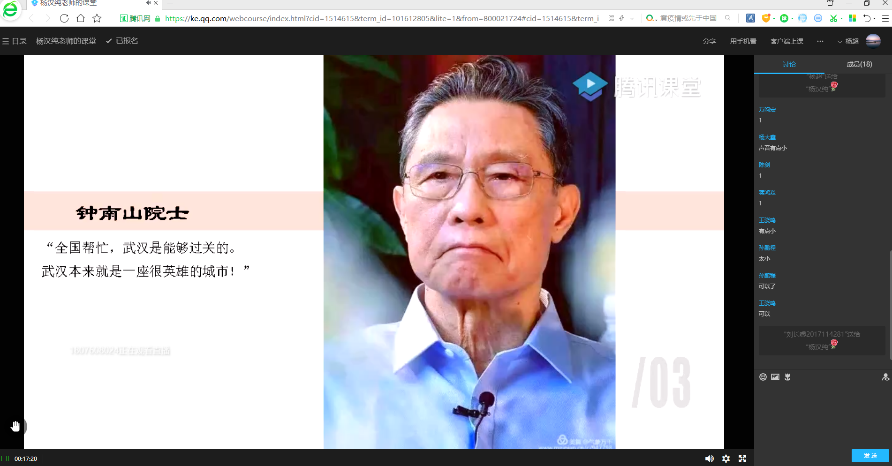Viewport: 892px width, 466px height.
Task: Open the 360 browser logo menu
Action: click(10, 10)
